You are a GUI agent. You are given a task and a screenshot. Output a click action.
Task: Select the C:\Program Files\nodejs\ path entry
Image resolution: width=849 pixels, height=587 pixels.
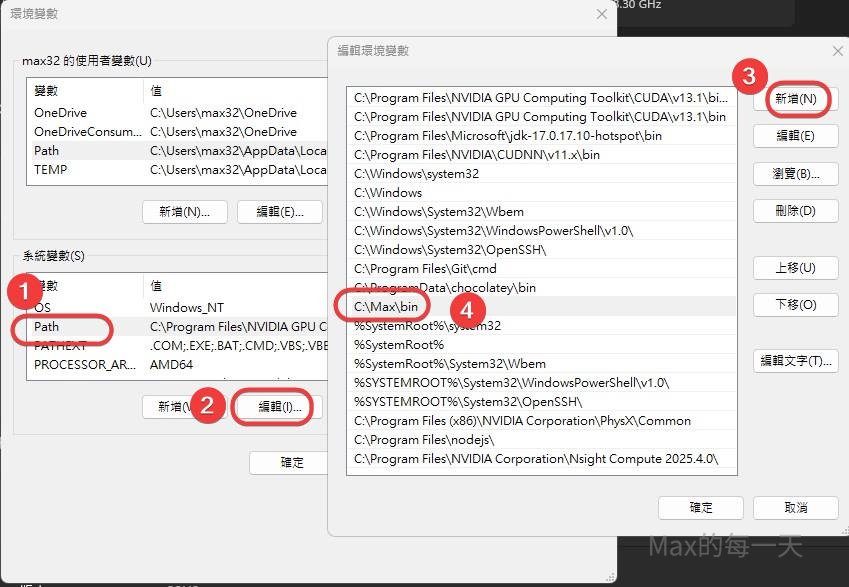[x=424, y=440]
